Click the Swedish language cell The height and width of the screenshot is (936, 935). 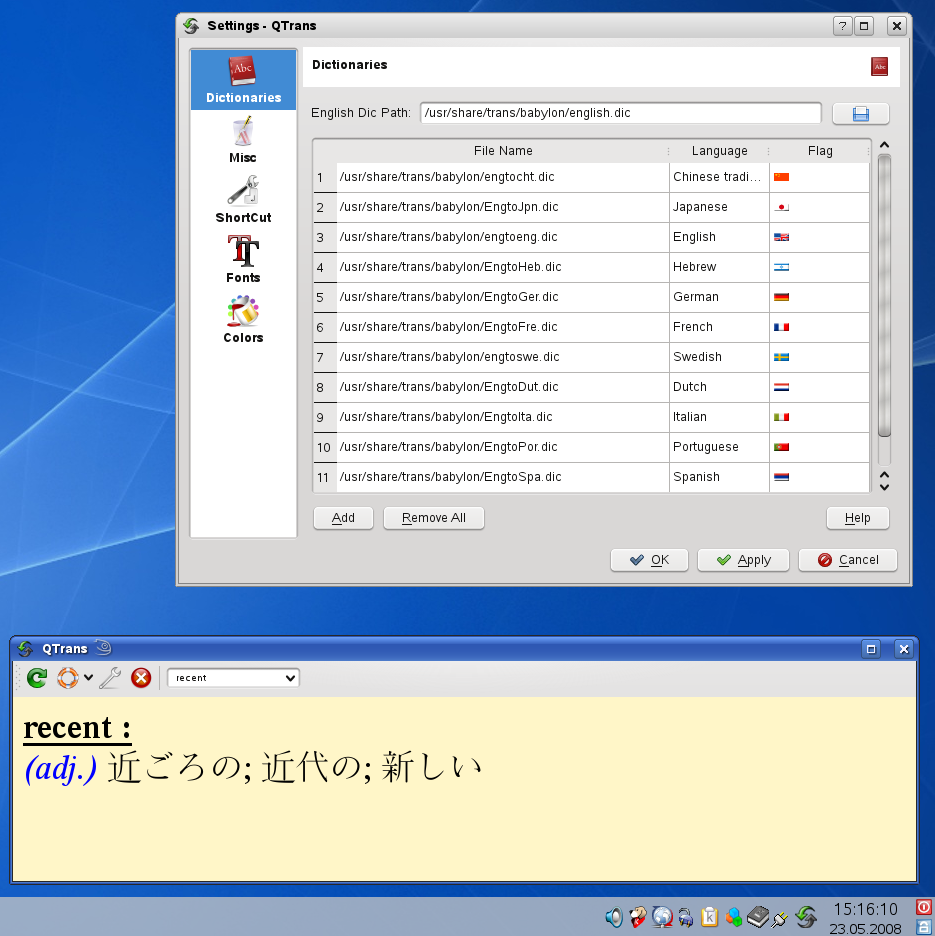pyautogui.click(x=719, y=357)
